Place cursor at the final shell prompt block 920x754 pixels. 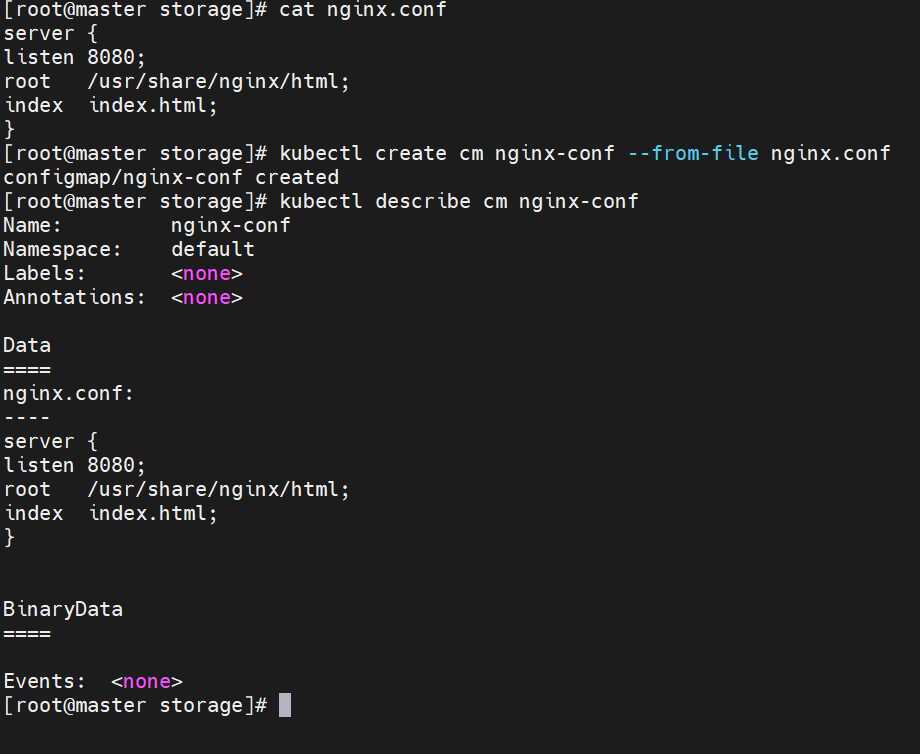285,705
